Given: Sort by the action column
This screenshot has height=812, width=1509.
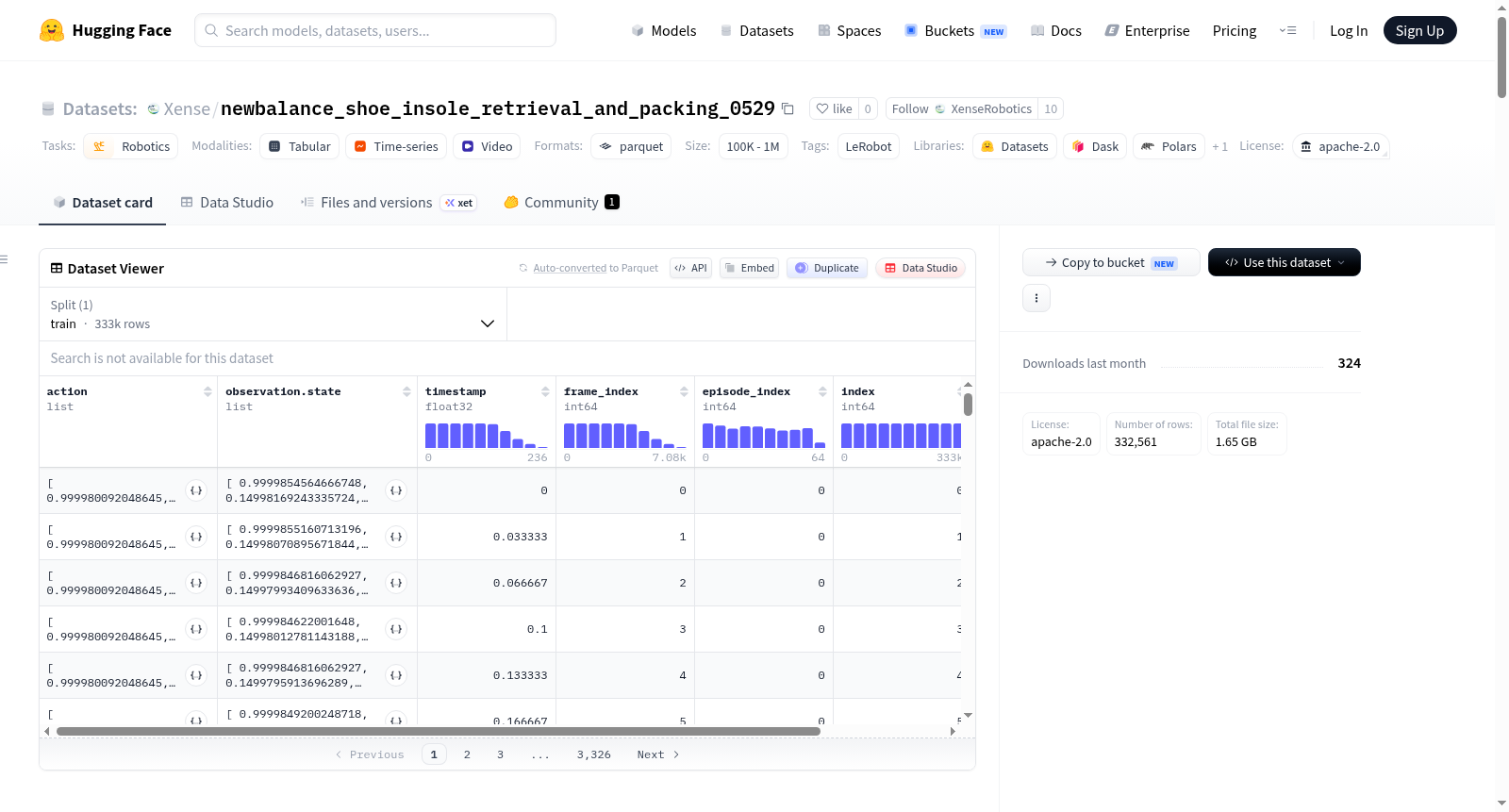Looking at the screenshot, I should click(x=207, y=391).
